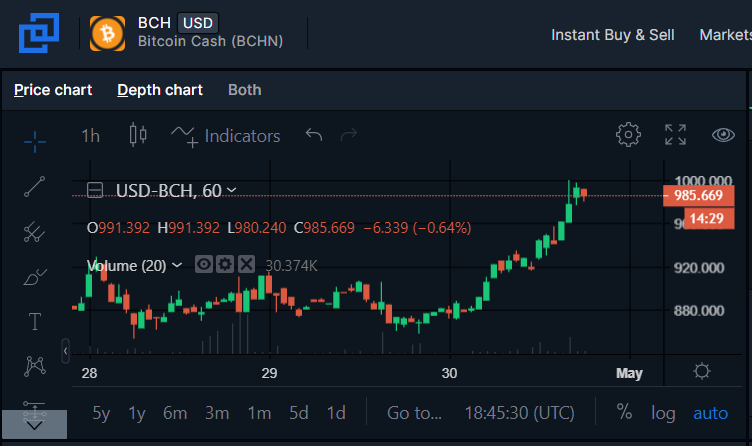Toggle eye icon to hide drawings
752x446 pixels.
pos(723,135)
